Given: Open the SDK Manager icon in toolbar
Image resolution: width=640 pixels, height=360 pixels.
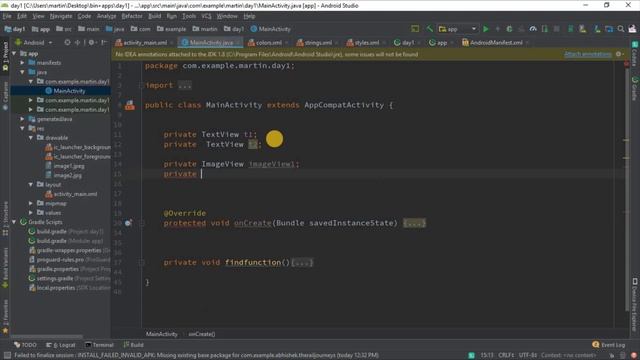Looking at the screenshot, I should coord(597,29).
